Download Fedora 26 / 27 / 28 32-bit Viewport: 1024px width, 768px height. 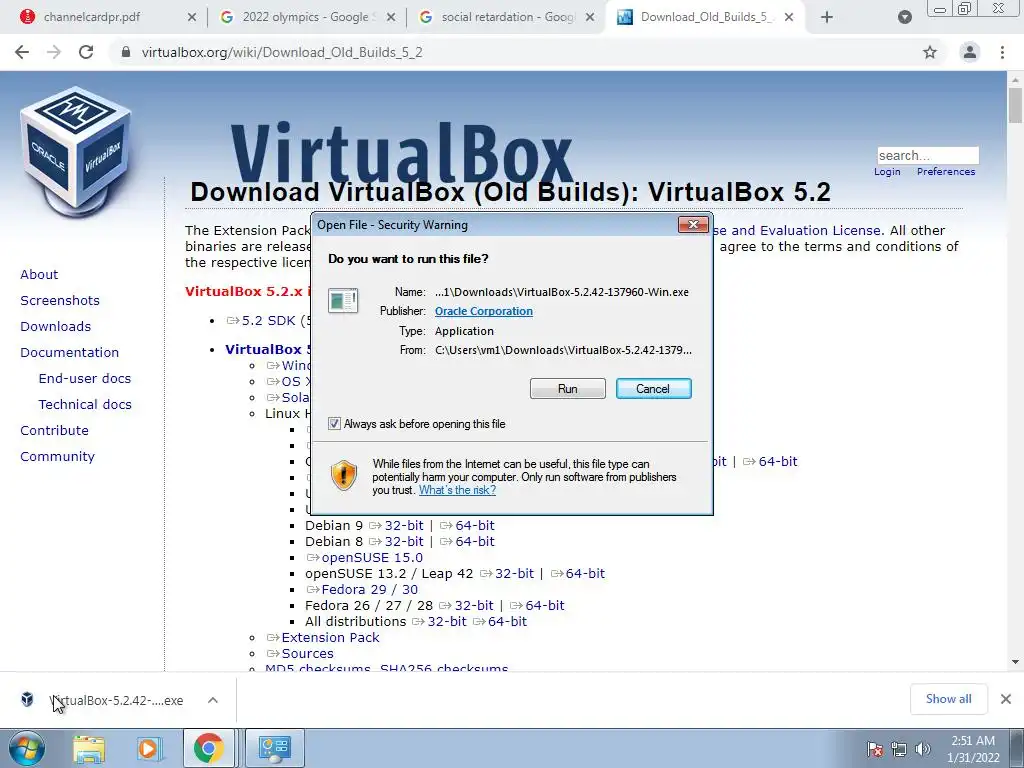pyautogui.click(x=466, y=605)
